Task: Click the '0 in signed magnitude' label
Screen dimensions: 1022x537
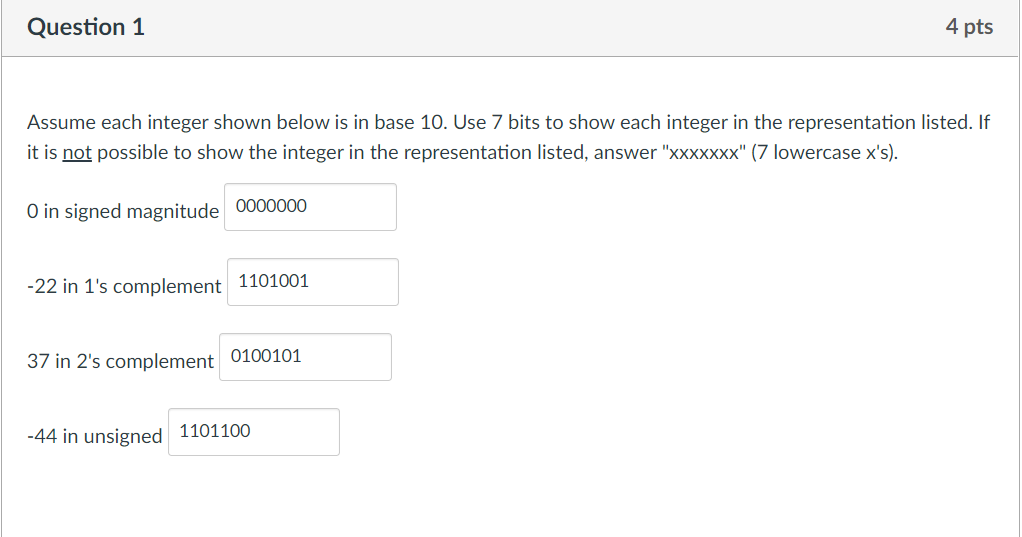Action: (x=123, y=211)
